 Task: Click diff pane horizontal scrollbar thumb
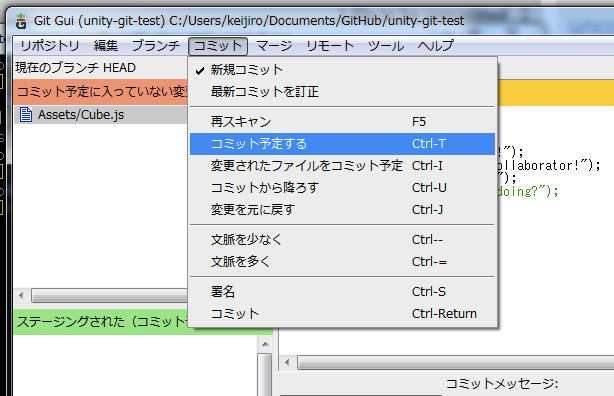[x=455, y=363]
